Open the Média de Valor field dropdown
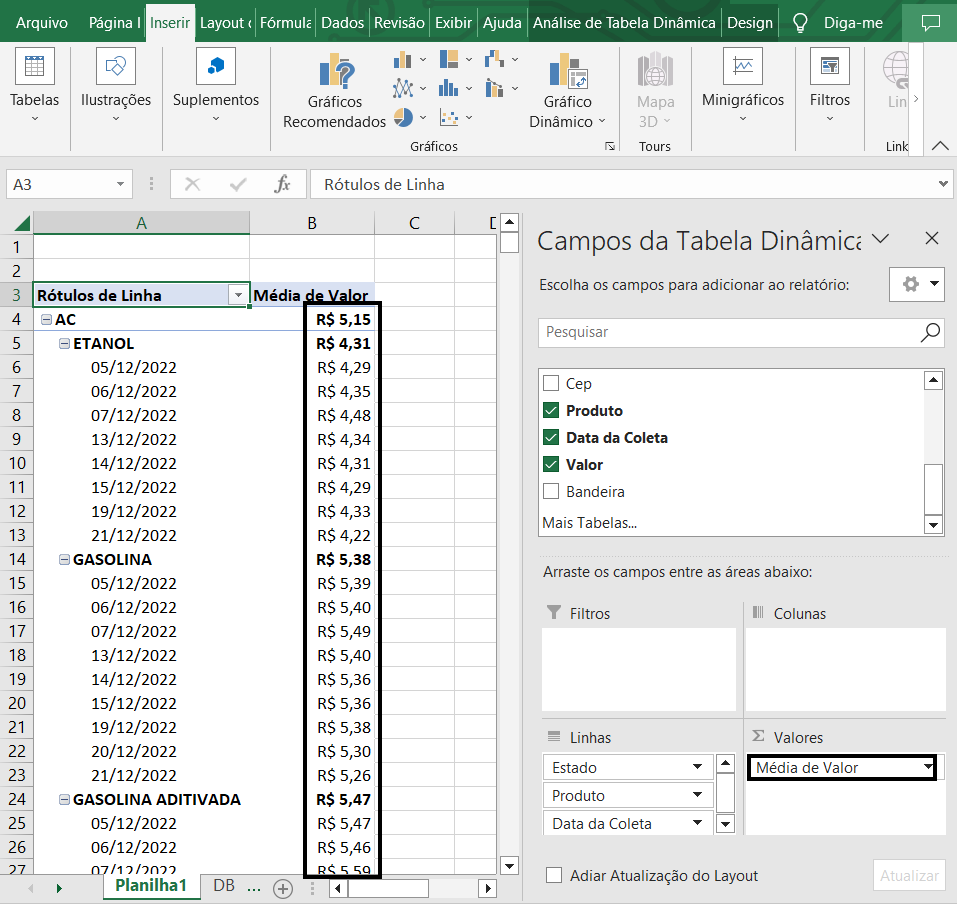 tap(927, 768)
